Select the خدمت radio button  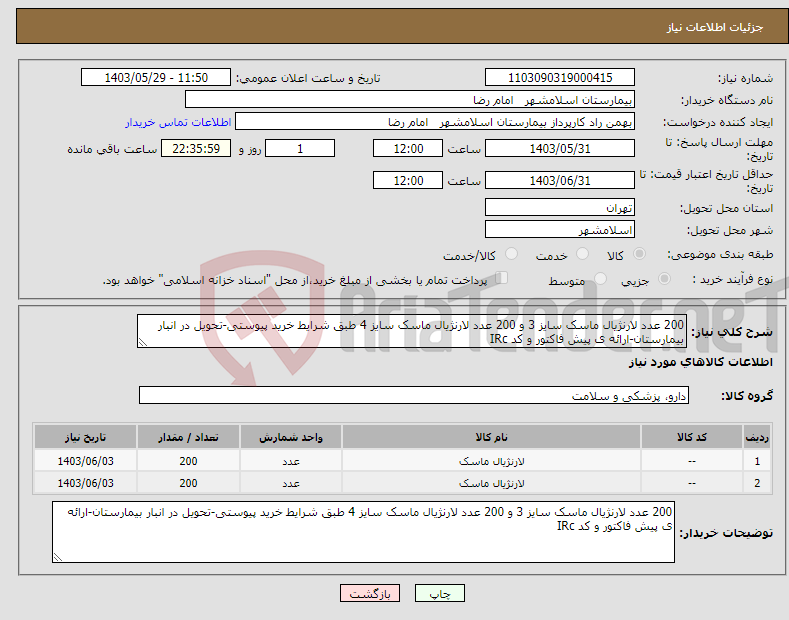(x=582, y=254)
